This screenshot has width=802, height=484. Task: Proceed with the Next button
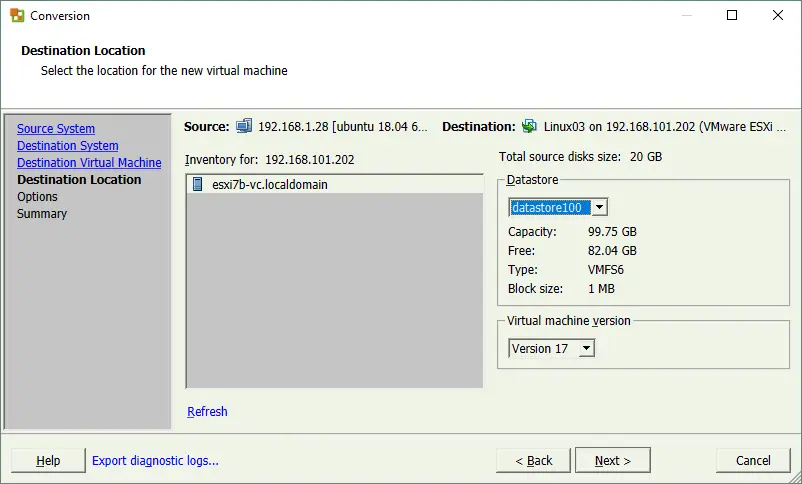(613, 460)
